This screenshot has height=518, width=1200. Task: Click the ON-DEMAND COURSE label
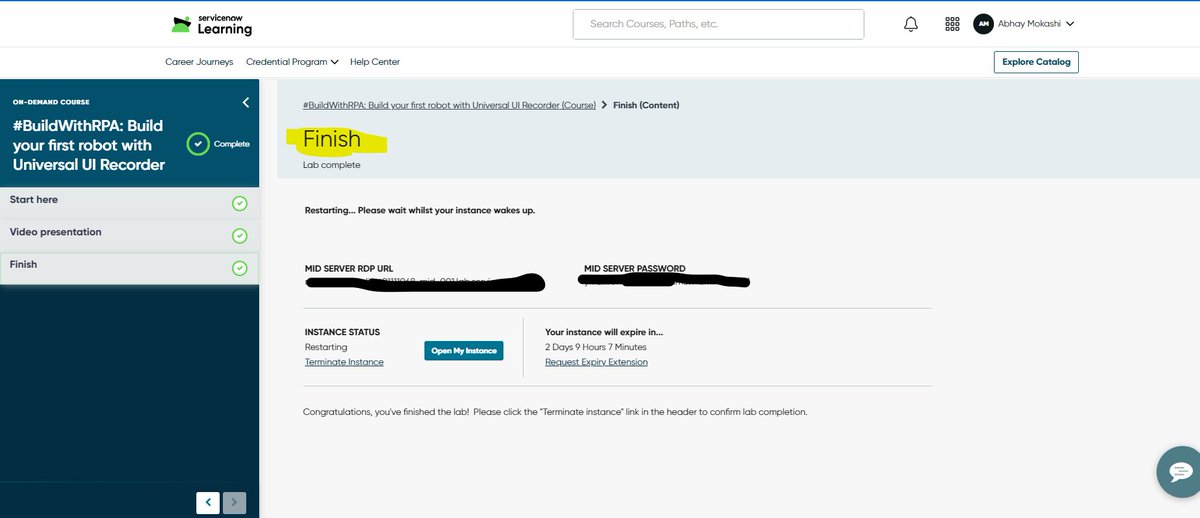tap(51, 102)
